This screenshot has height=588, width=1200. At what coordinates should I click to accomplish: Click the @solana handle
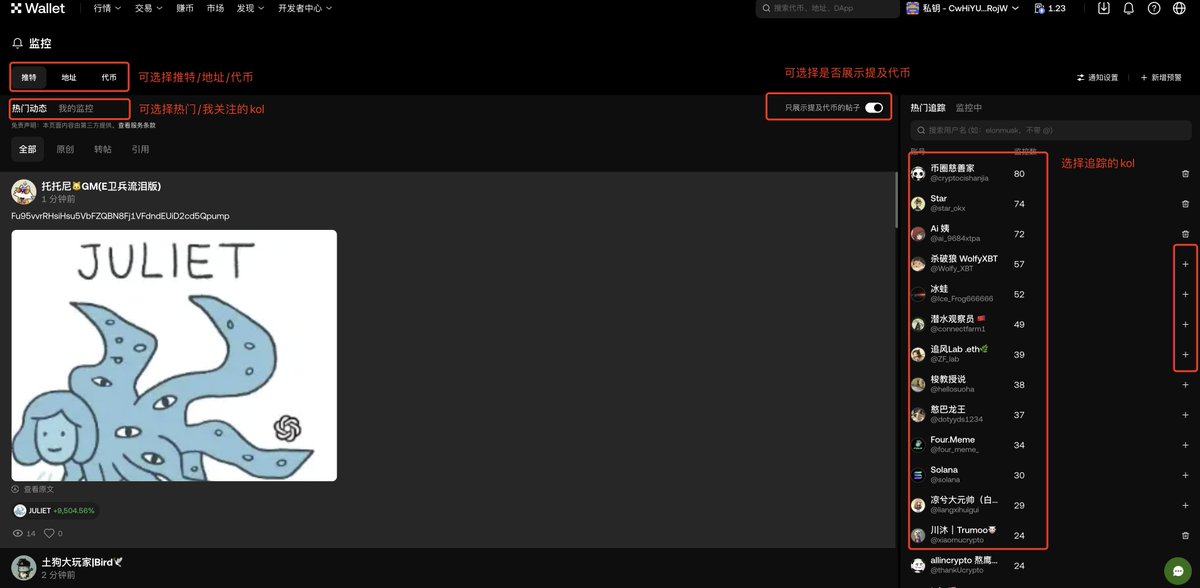(x=945, y=479)
